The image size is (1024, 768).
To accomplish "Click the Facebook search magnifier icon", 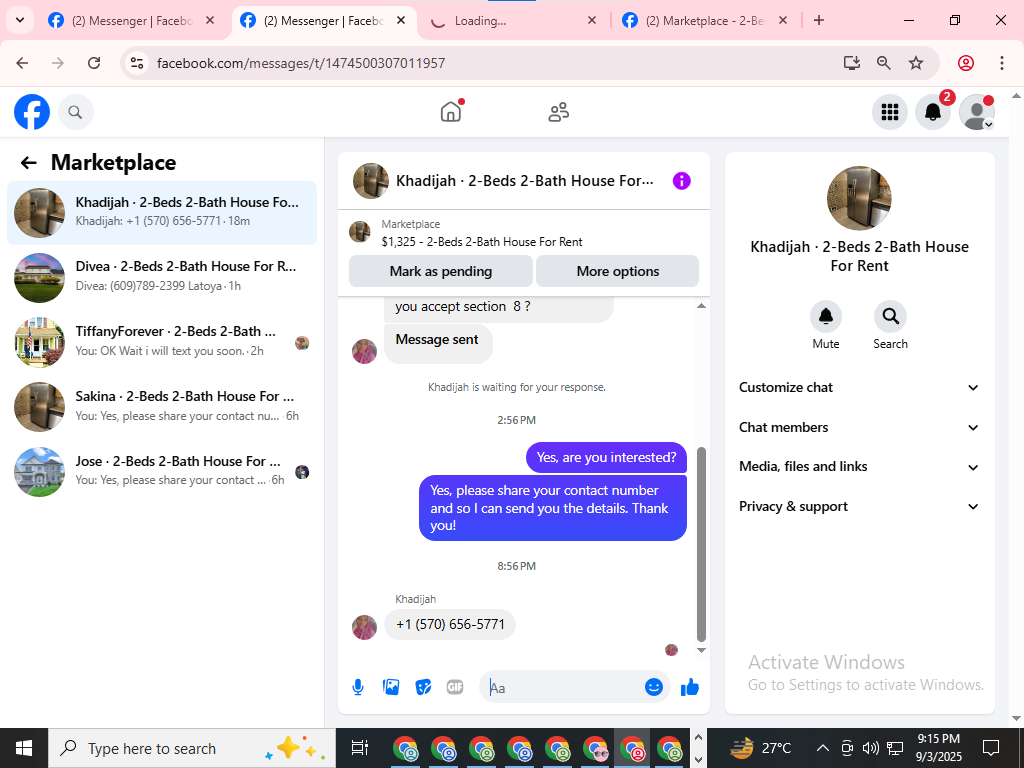I will click(x=76, y=112).
